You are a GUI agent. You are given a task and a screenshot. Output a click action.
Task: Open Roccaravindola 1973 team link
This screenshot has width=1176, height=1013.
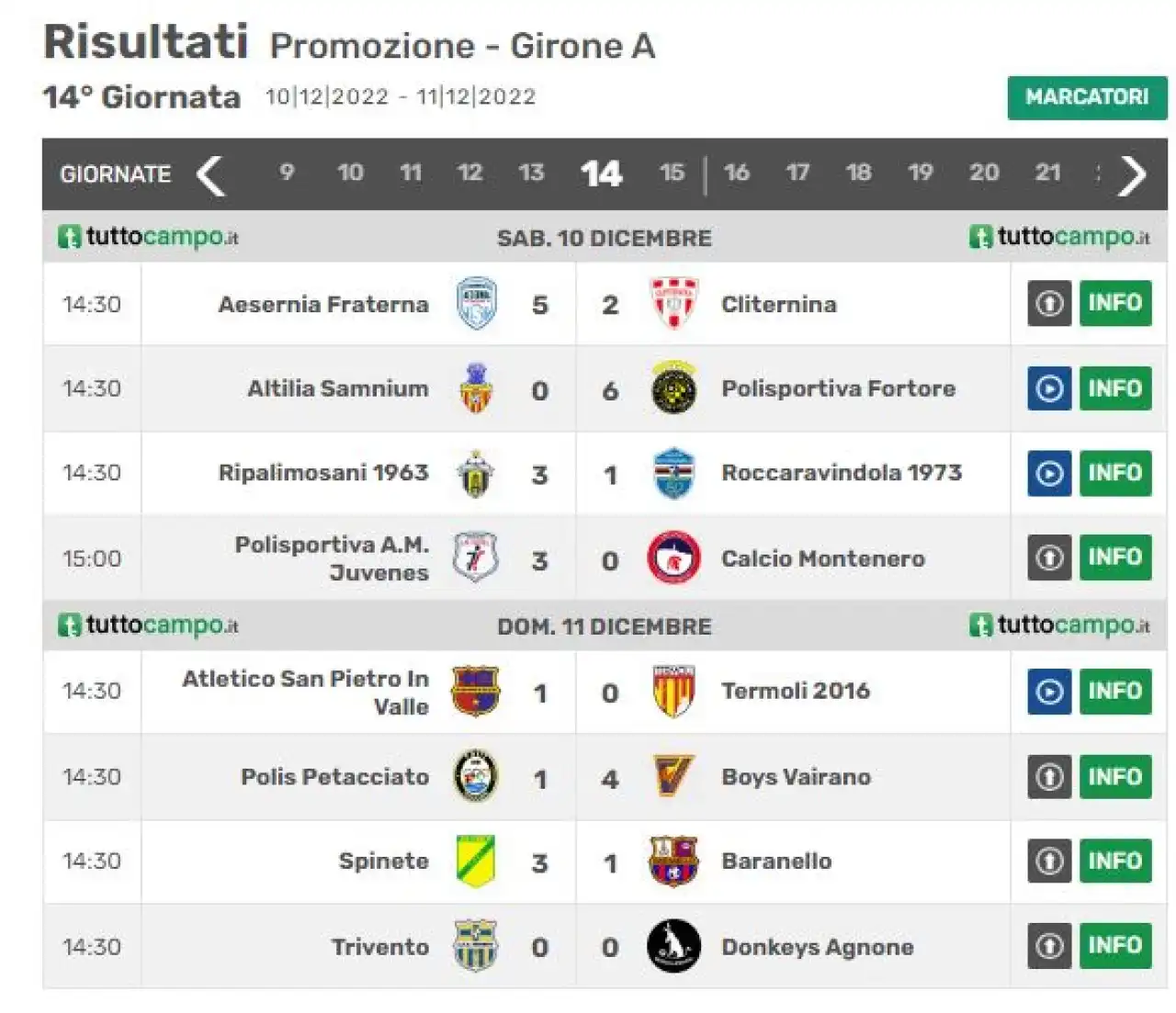(842, 473)
